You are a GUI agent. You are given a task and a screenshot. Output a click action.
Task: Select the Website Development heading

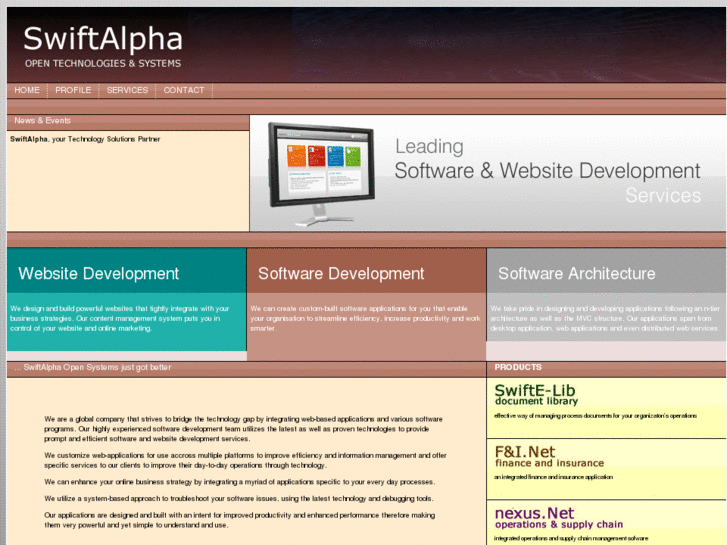coord(99,273)
